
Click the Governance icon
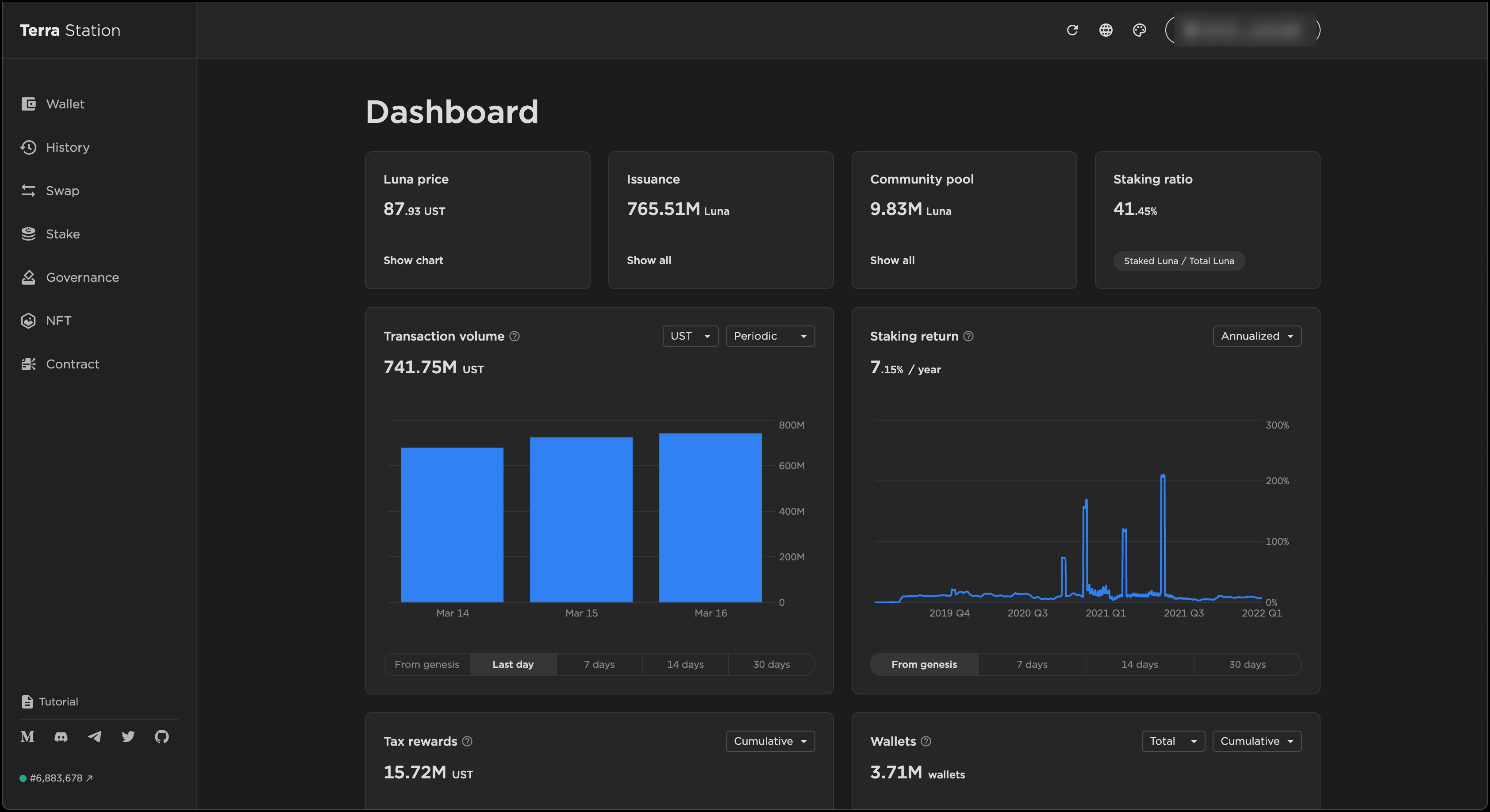tap(28, 277)
